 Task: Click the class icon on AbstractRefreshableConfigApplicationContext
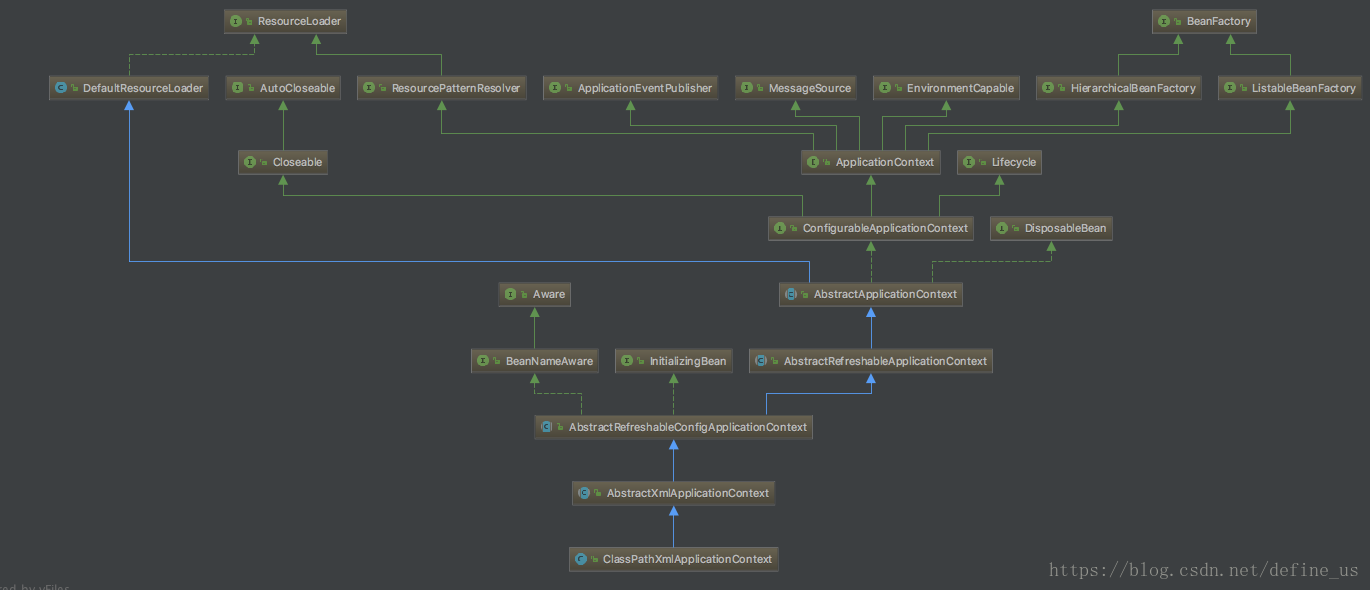tap(547, 427)
